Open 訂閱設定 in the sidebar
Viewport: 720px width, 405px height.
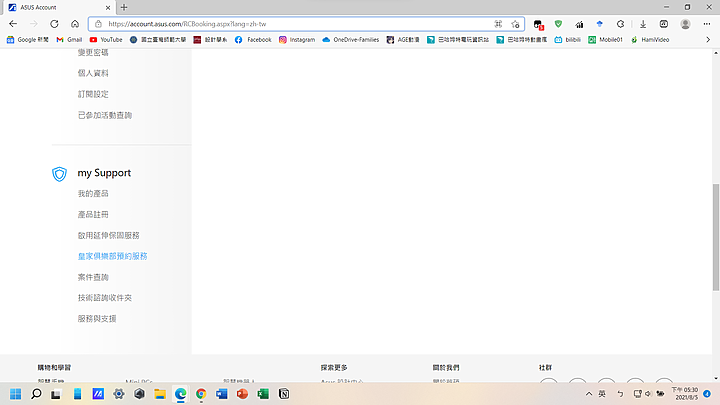pyautogui.click(x=93, y=94)
